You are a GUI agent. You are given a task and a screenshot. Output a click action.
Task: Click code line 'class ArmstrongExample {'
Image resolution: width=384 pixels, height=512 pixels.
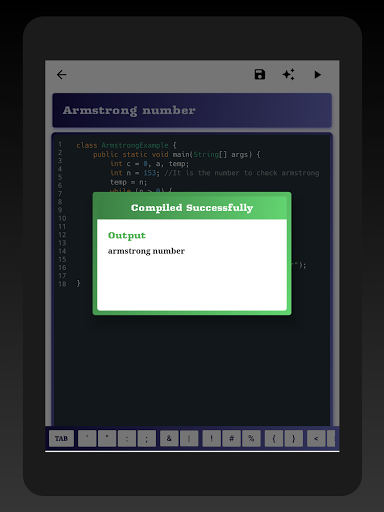point(126,145)
